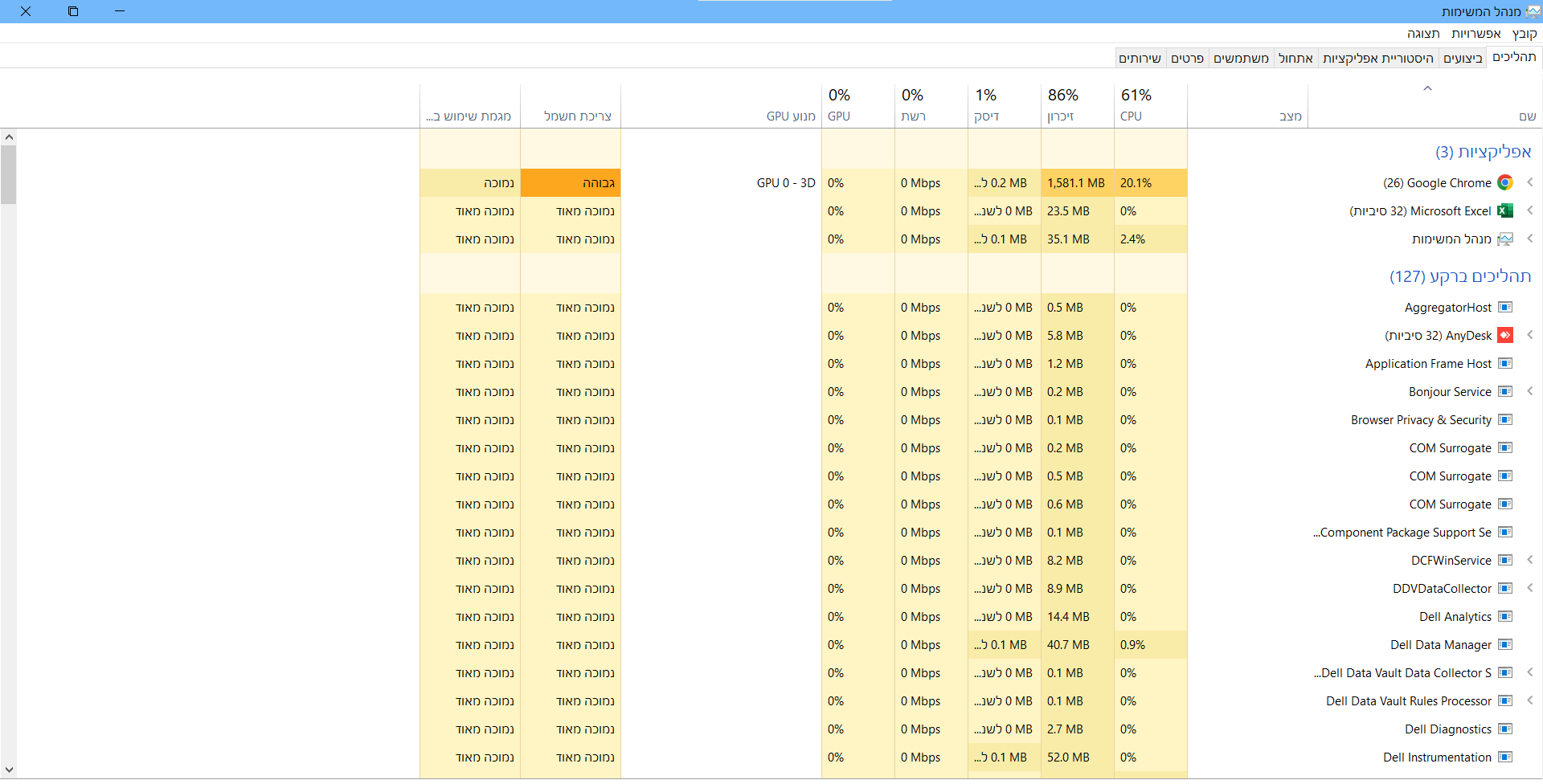Click the Google Chrome icon in apps list
This screenshot has width=1543, height=784.
click(x=1505, y=183)
